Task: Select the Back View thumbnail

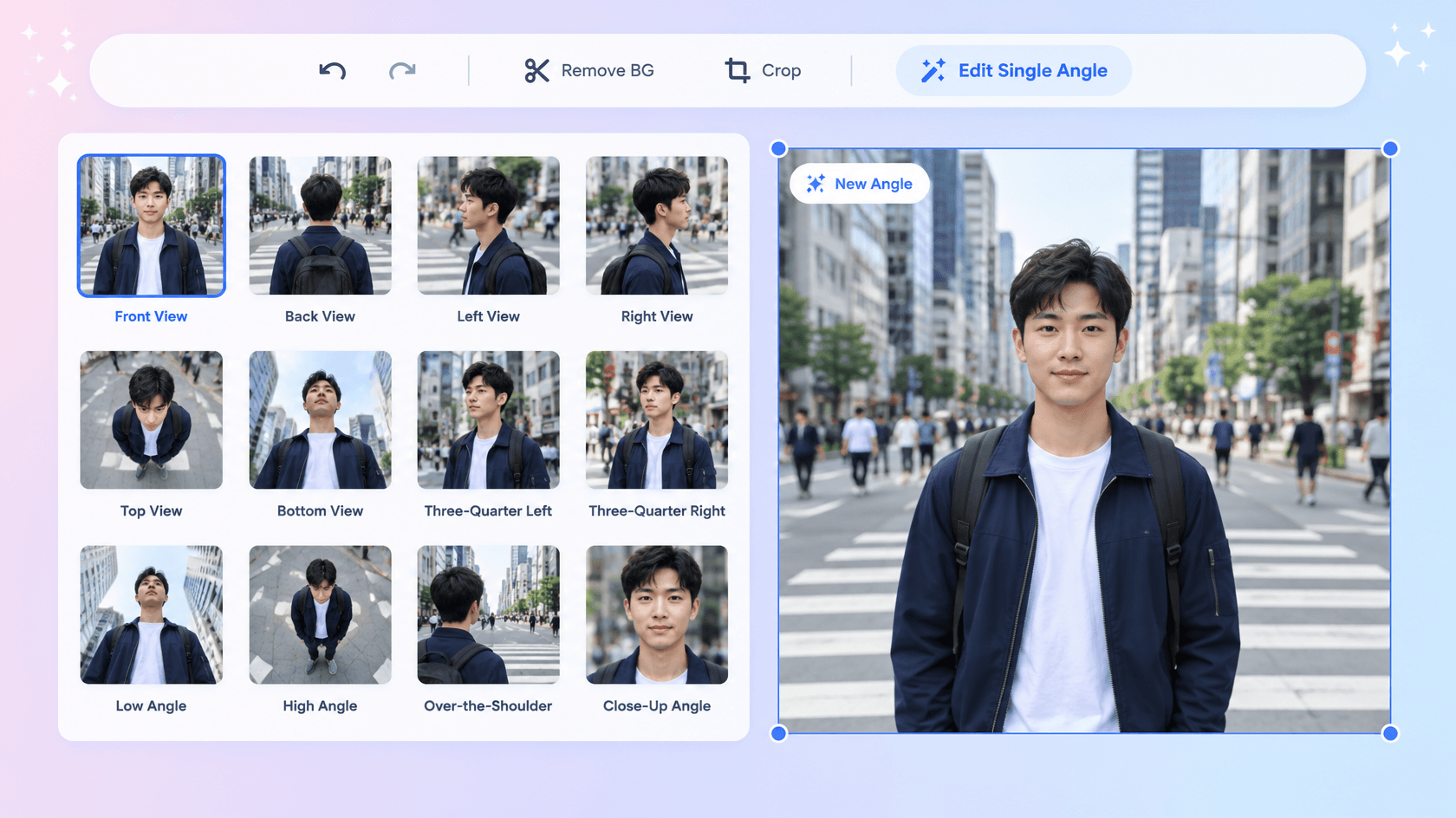Action: point(320,225)
